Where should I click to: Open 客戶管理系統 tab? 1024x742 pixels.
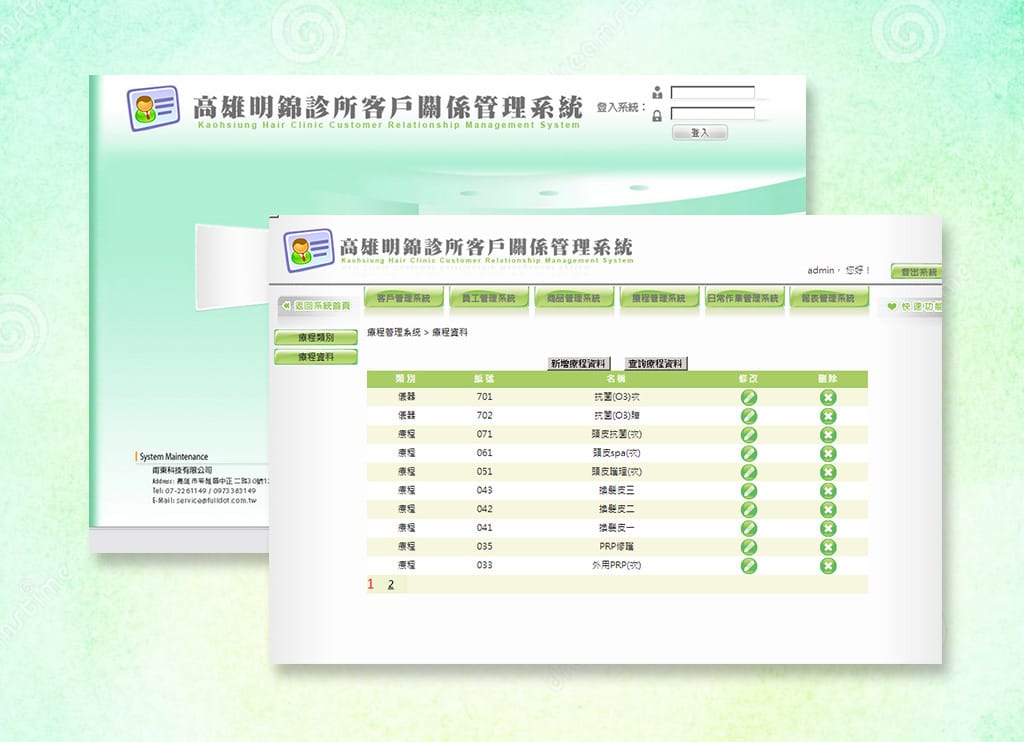click(x=404, y=298)
